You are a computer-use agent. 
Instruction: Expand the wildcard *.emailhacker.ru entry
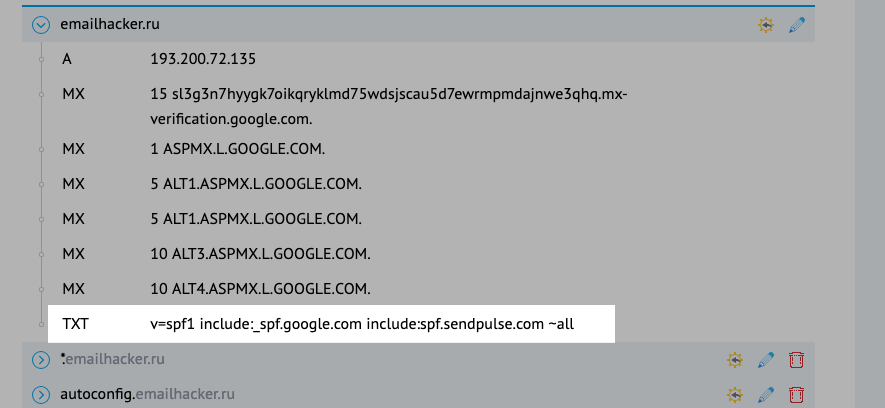(x=41, y=359)
